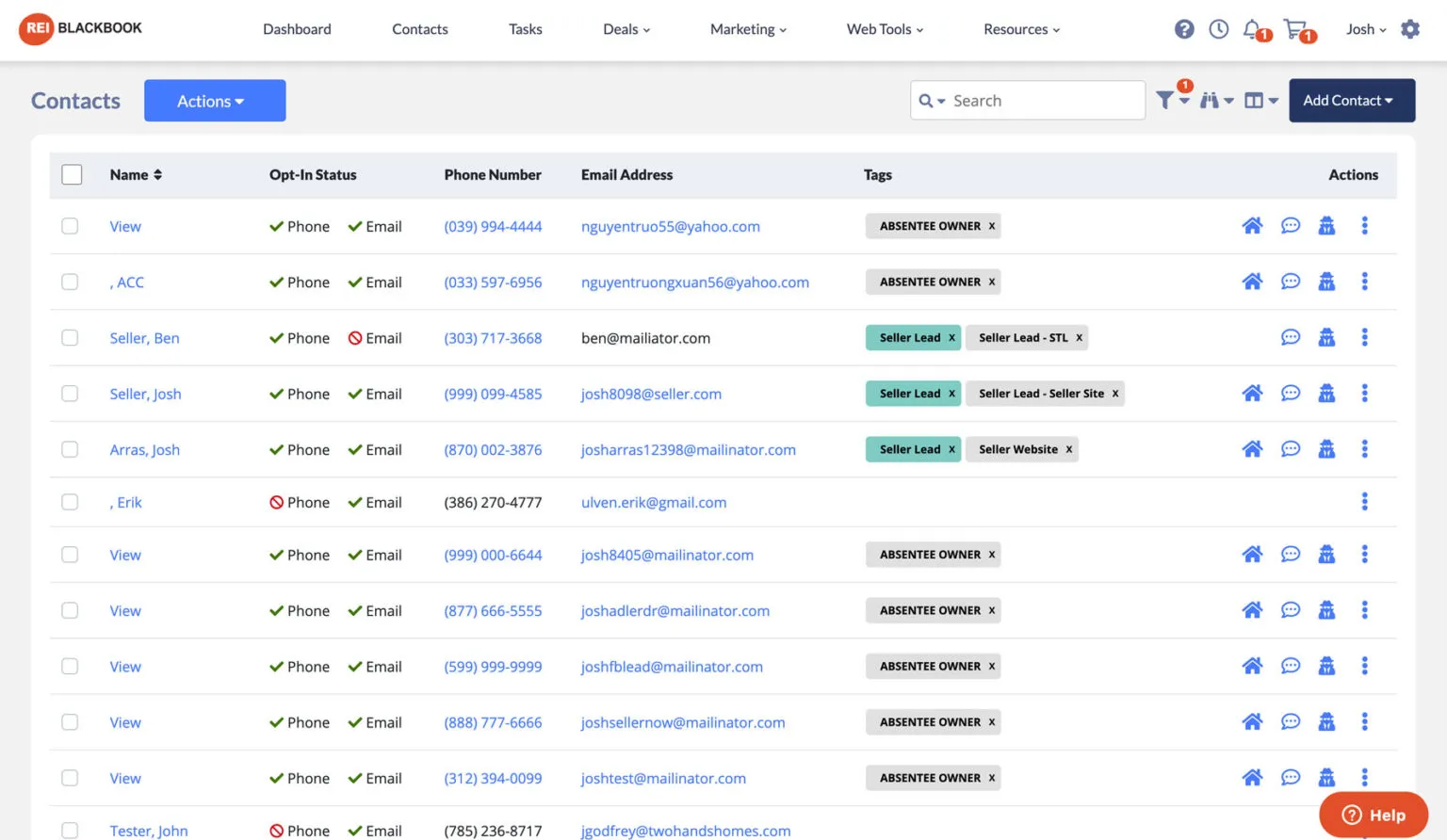Screen dimensions: 1447x840
Task: Open the Marketing menu
Action: point(747,29)
